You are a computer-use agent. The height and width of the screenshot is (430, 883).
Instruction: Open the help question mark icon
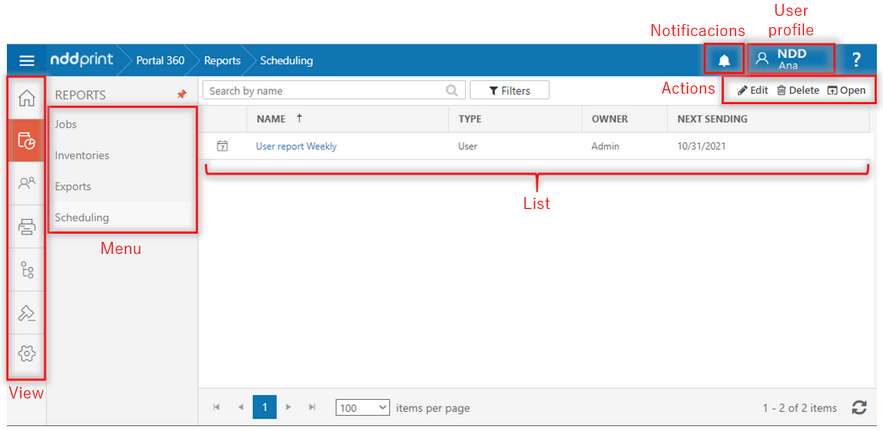[x=856, y=61]
